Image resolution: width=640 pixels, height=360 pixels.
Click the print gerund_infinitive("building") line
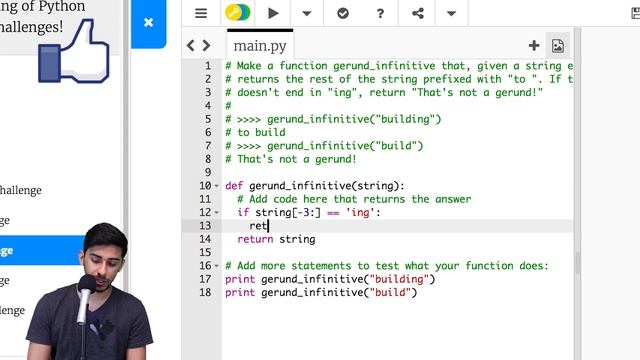(x=330, y=279)
